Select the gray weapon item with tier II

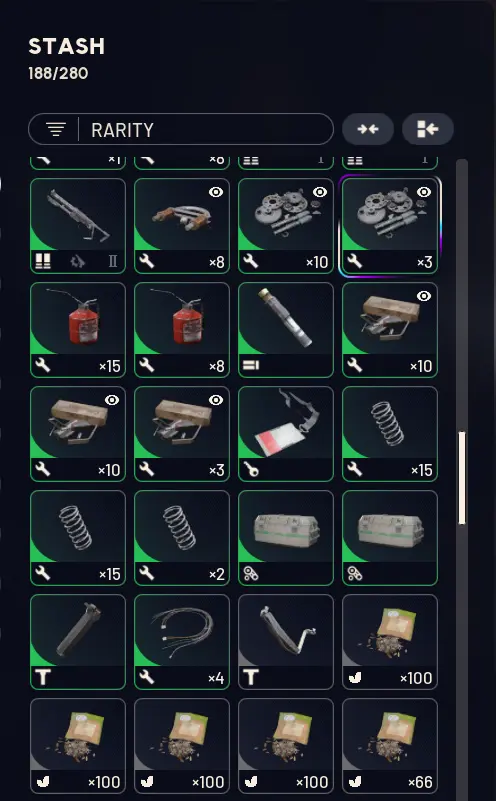coord(78,226)
